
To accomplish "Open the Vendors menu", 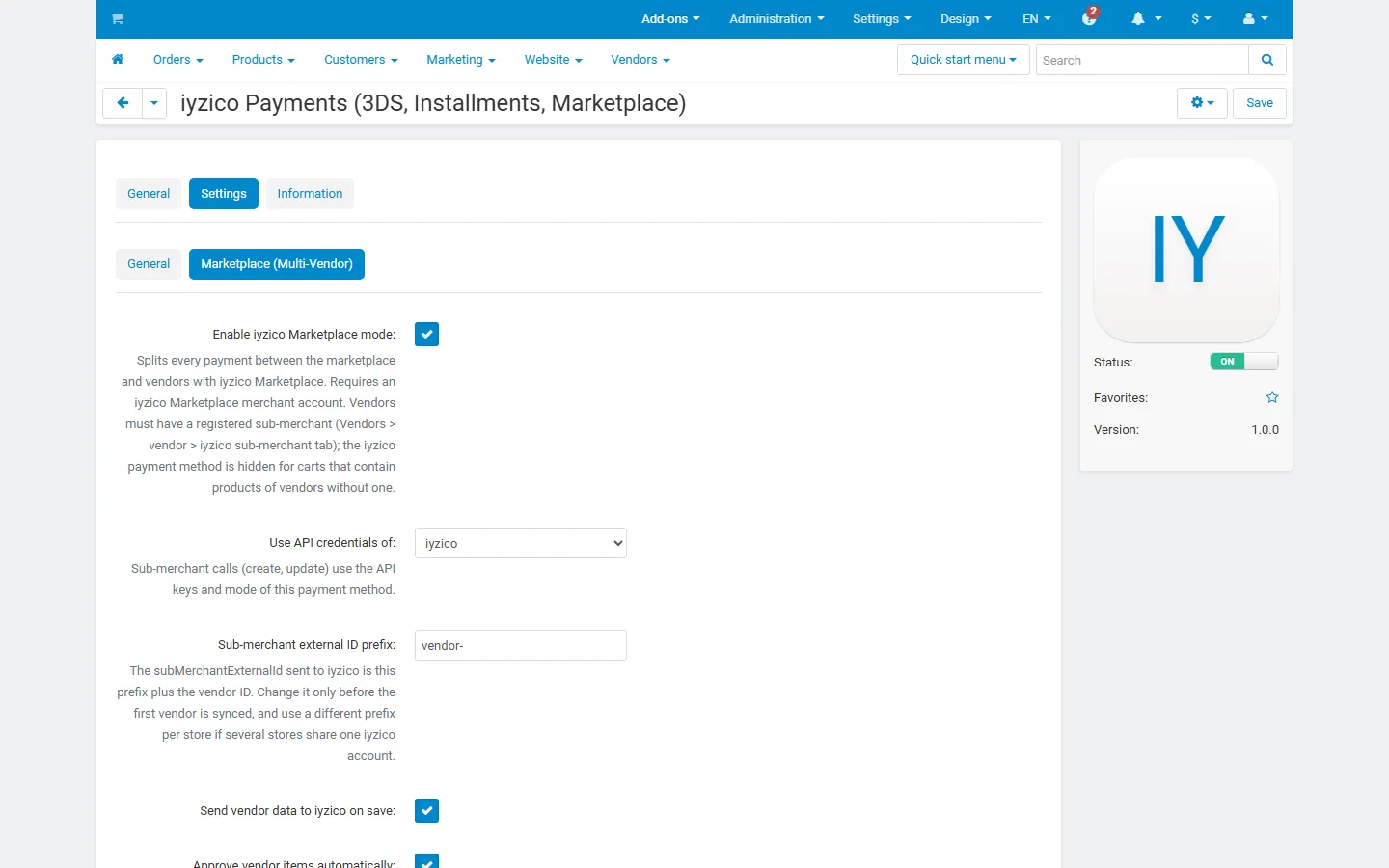I will tap(640, 60).
